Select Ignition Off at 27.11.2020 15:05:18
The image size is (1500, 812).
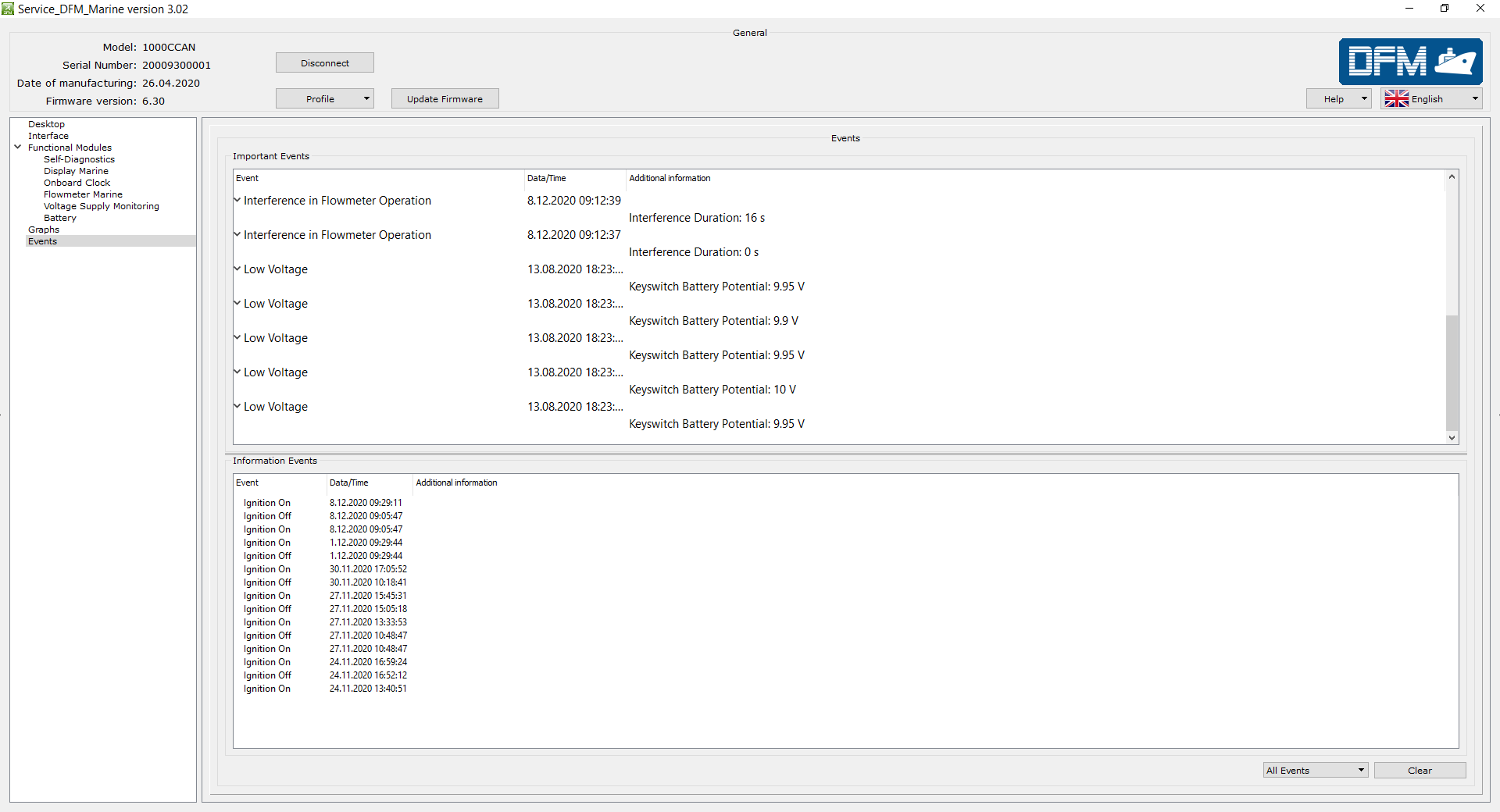(325, 609)
